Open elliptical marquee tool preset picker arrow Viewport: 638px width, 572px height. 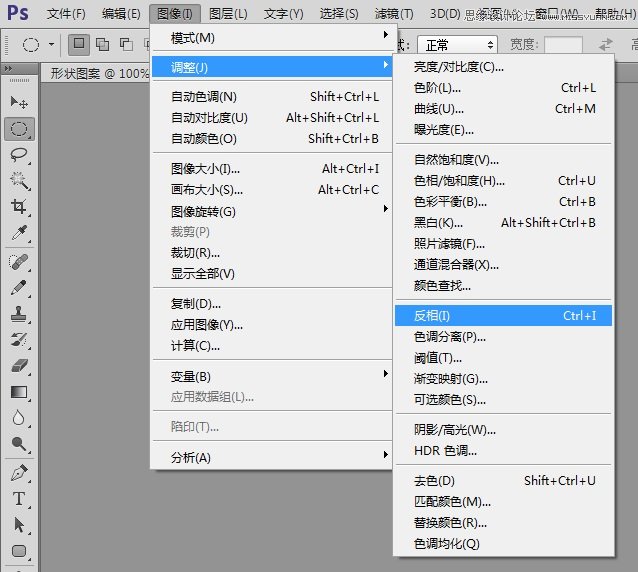pyautogui.click(x=51, y=44)
